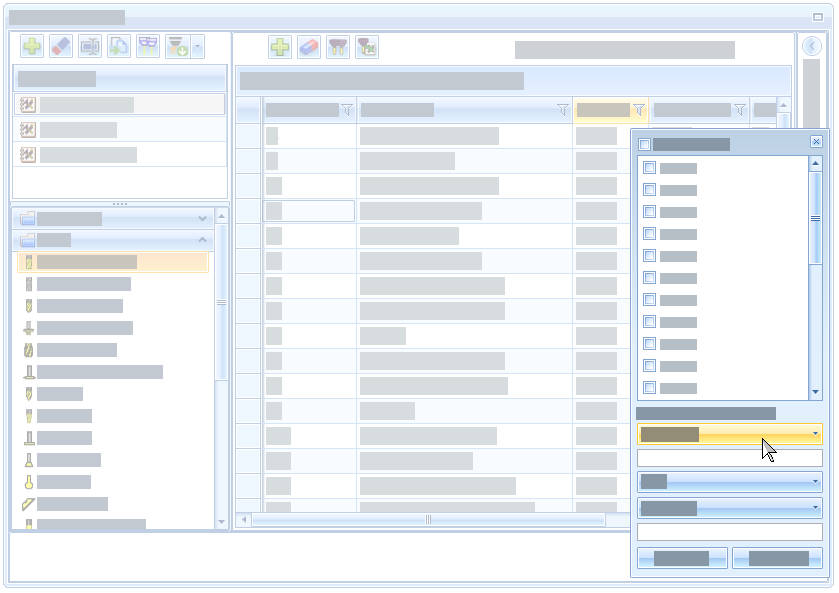Image resolution: width=839 pixels, height=593 pixels.
Task: Click the eraser icon in the left panel toolbar
Action: (x=61, y=47)
